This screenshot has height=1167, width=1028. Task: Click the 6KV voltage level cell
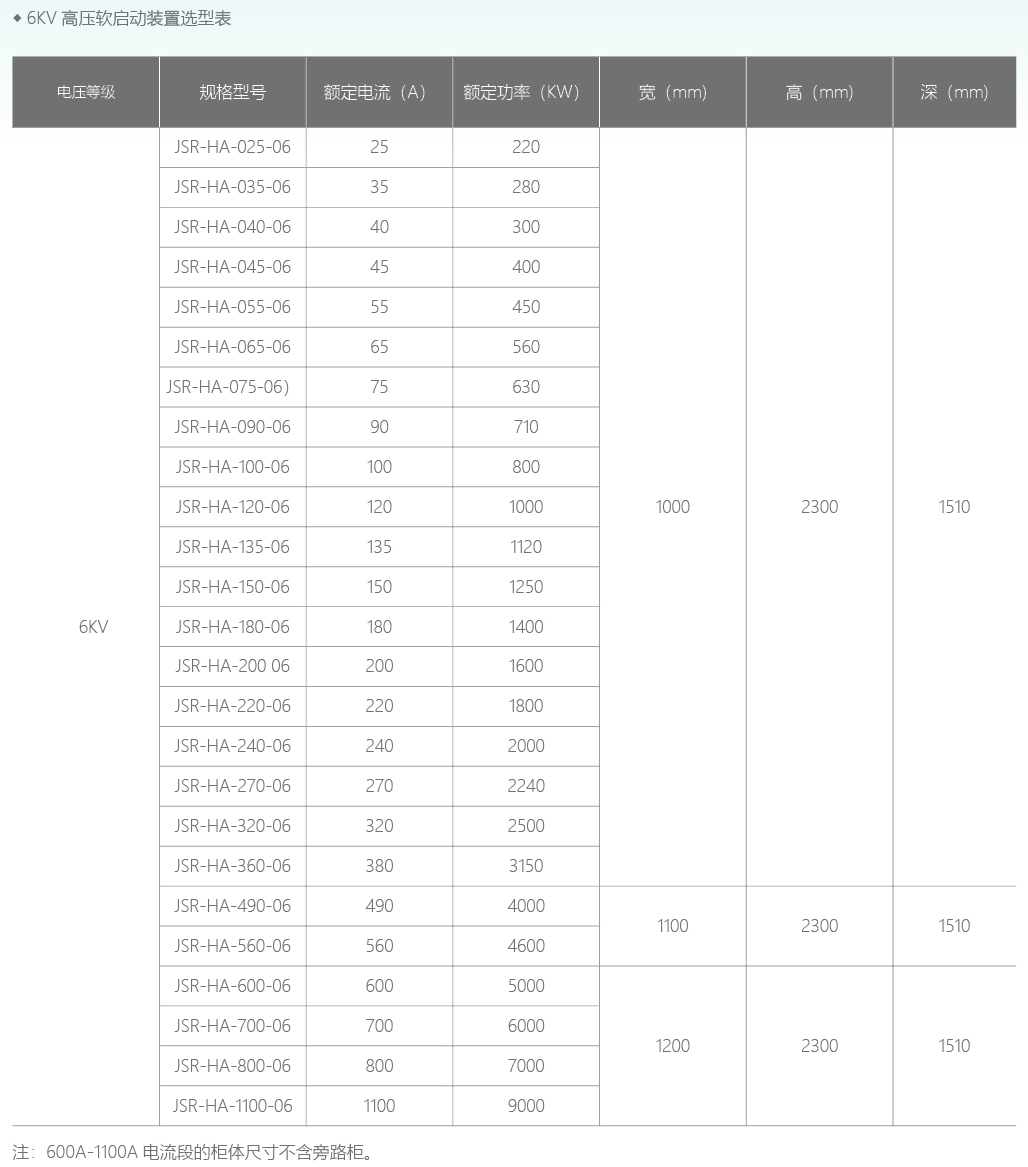(x=93, y=627)
